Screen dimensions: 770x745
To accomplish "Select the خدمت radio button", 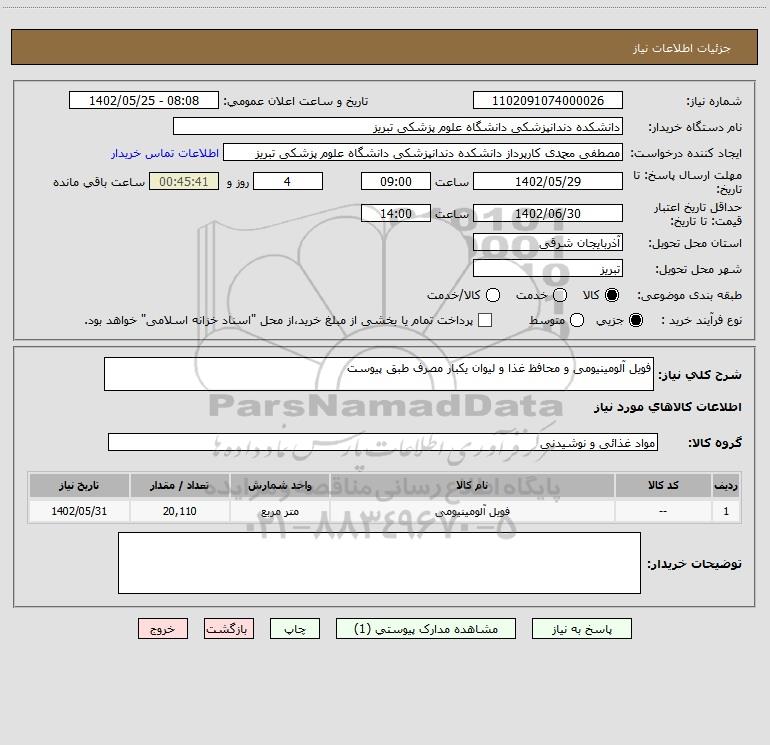I will pyautogui.click(x=560, y=295).
